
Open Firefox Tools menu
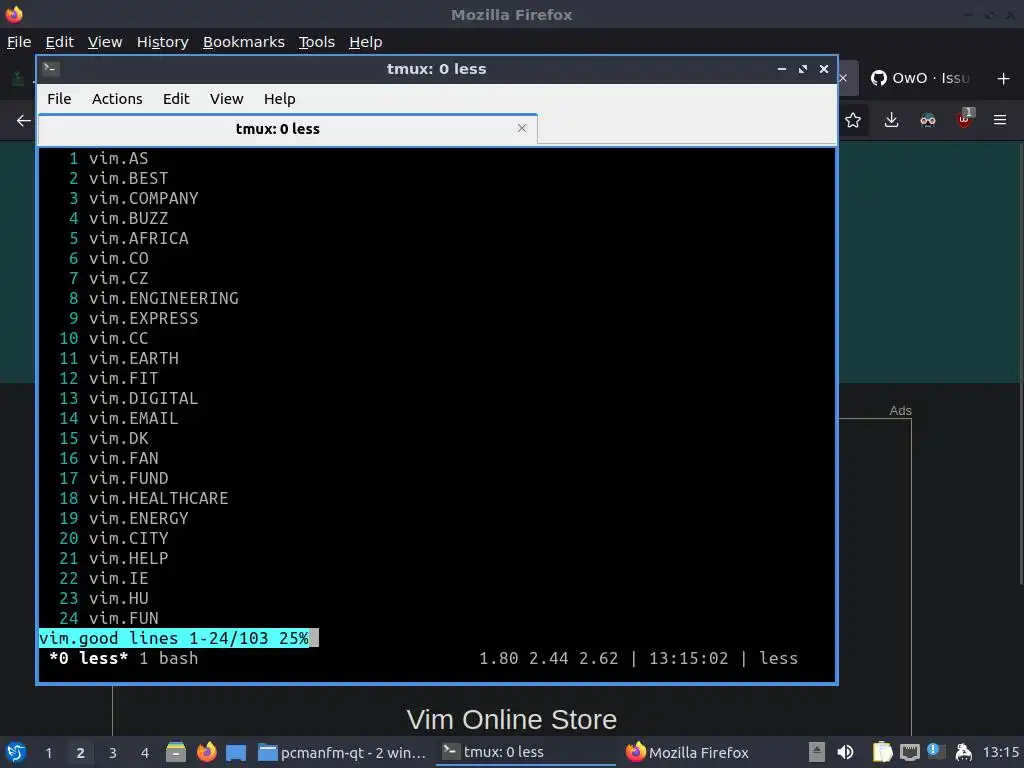click(x=317, y=42)
